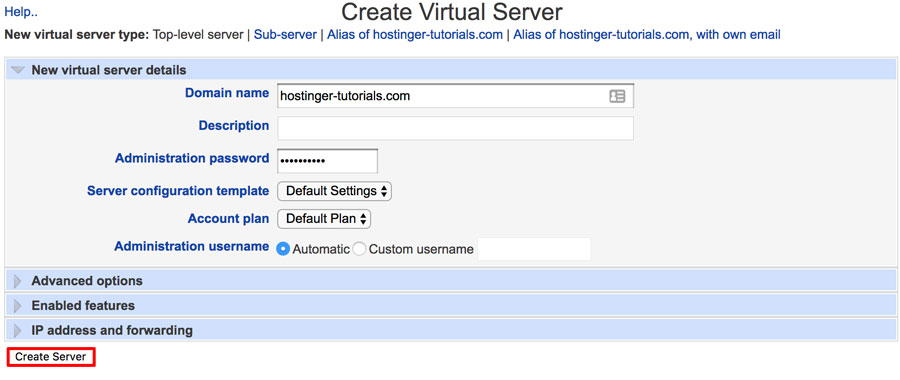The image size is (900, 380).
Task: Click the contact card icon in Domain name field
Action: (617, 96)
